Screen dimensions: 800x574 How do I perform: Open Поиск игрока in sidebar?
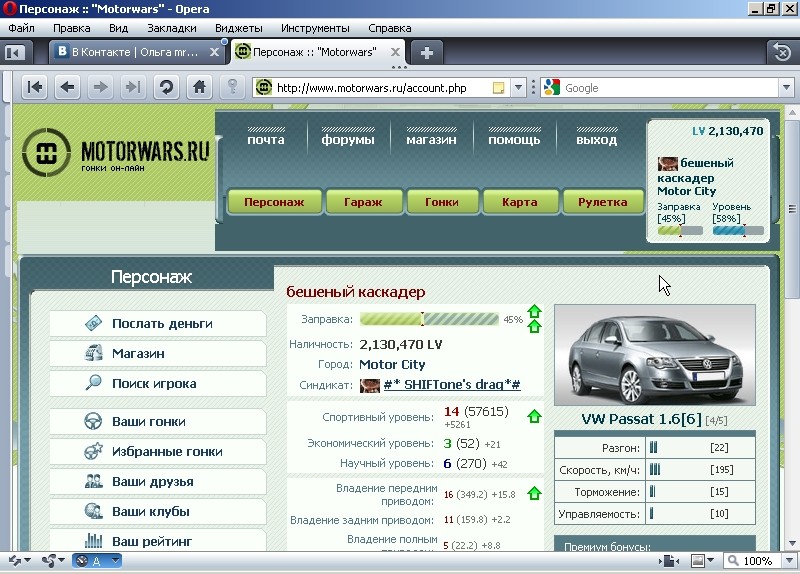click(158, 384)
